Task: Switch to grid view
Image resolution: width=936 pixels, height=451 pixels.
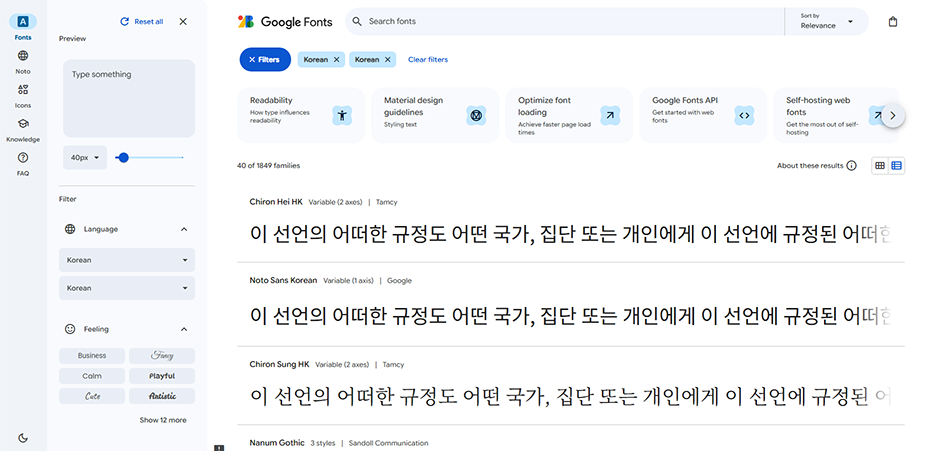Action: click(880, 166)
